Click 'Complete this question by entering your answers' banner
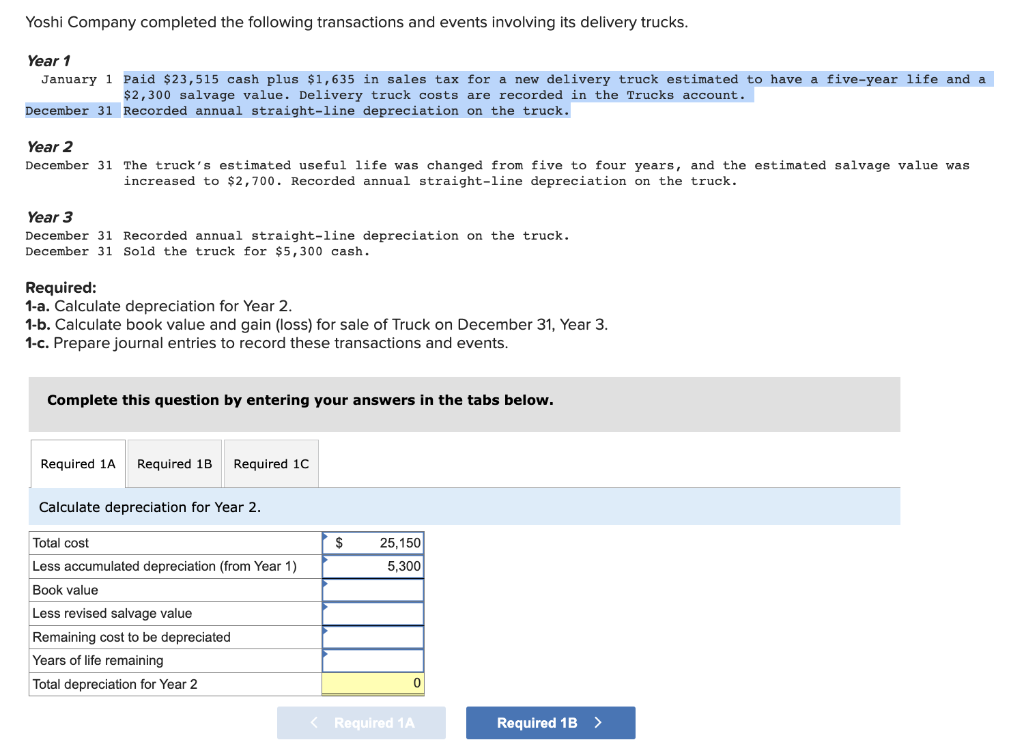 point(464,404)
